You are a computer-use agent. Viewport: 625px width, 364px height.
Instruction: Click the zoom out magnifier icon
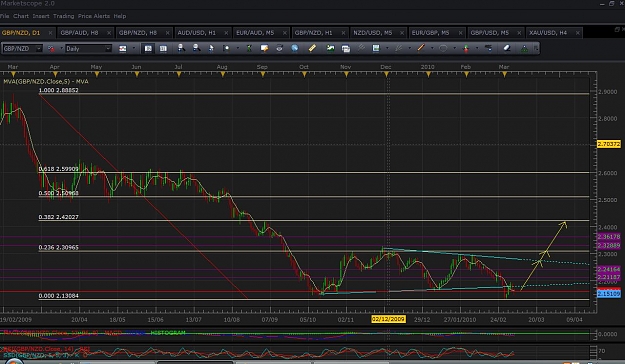click(196, 48)
